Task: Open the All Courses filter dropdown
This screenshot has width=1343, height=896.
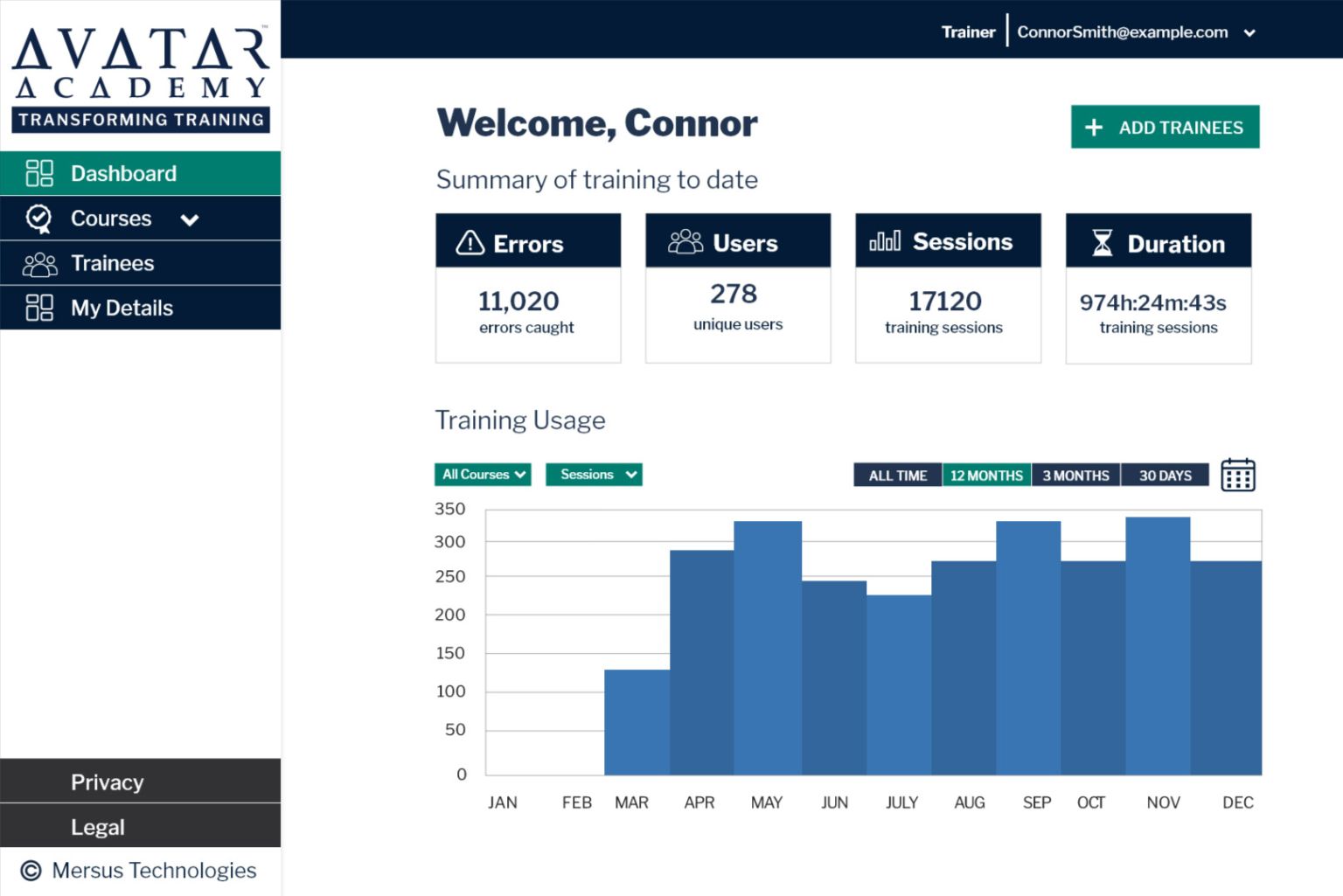Action: 483,475
